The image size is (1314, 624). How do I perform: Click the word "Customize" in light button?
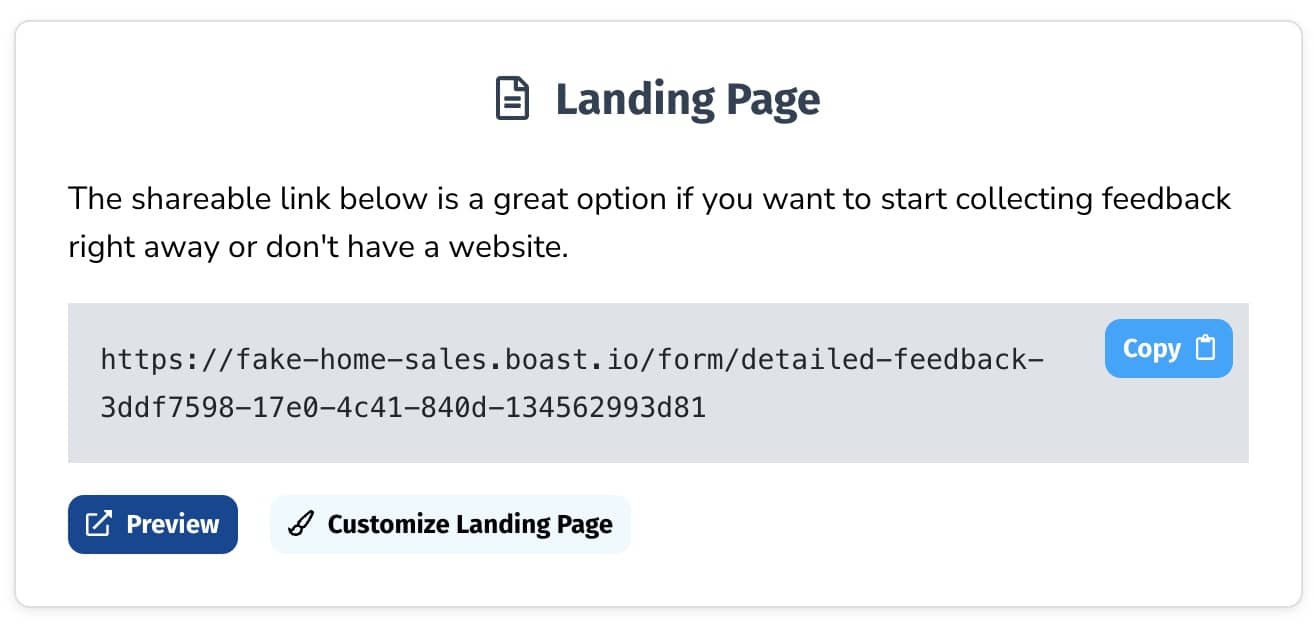click(387, 524)
